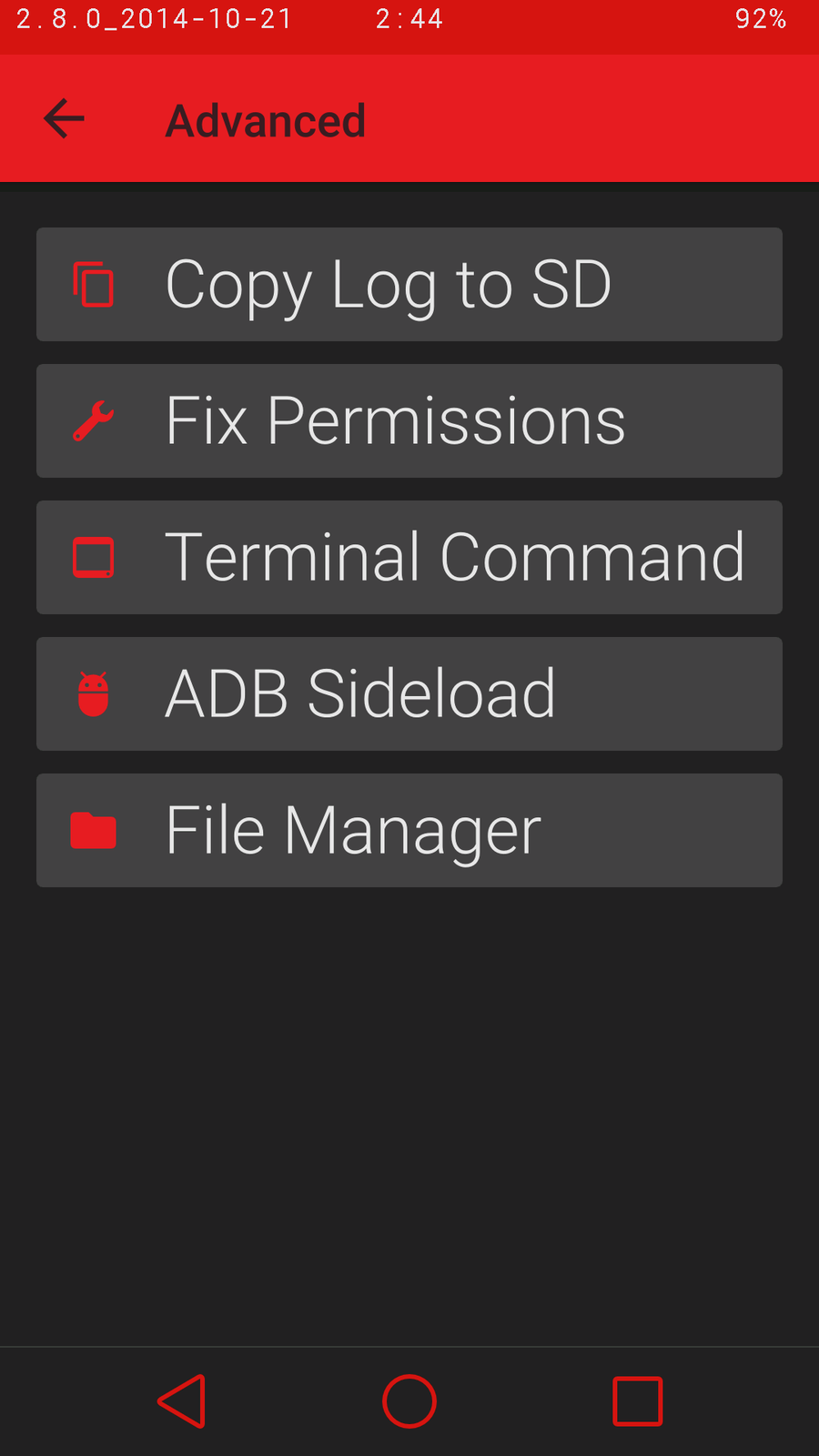Click the 2.8.0_2014-10-21 version text
This screenshot has height=1456, width=819.
[155, 19]
